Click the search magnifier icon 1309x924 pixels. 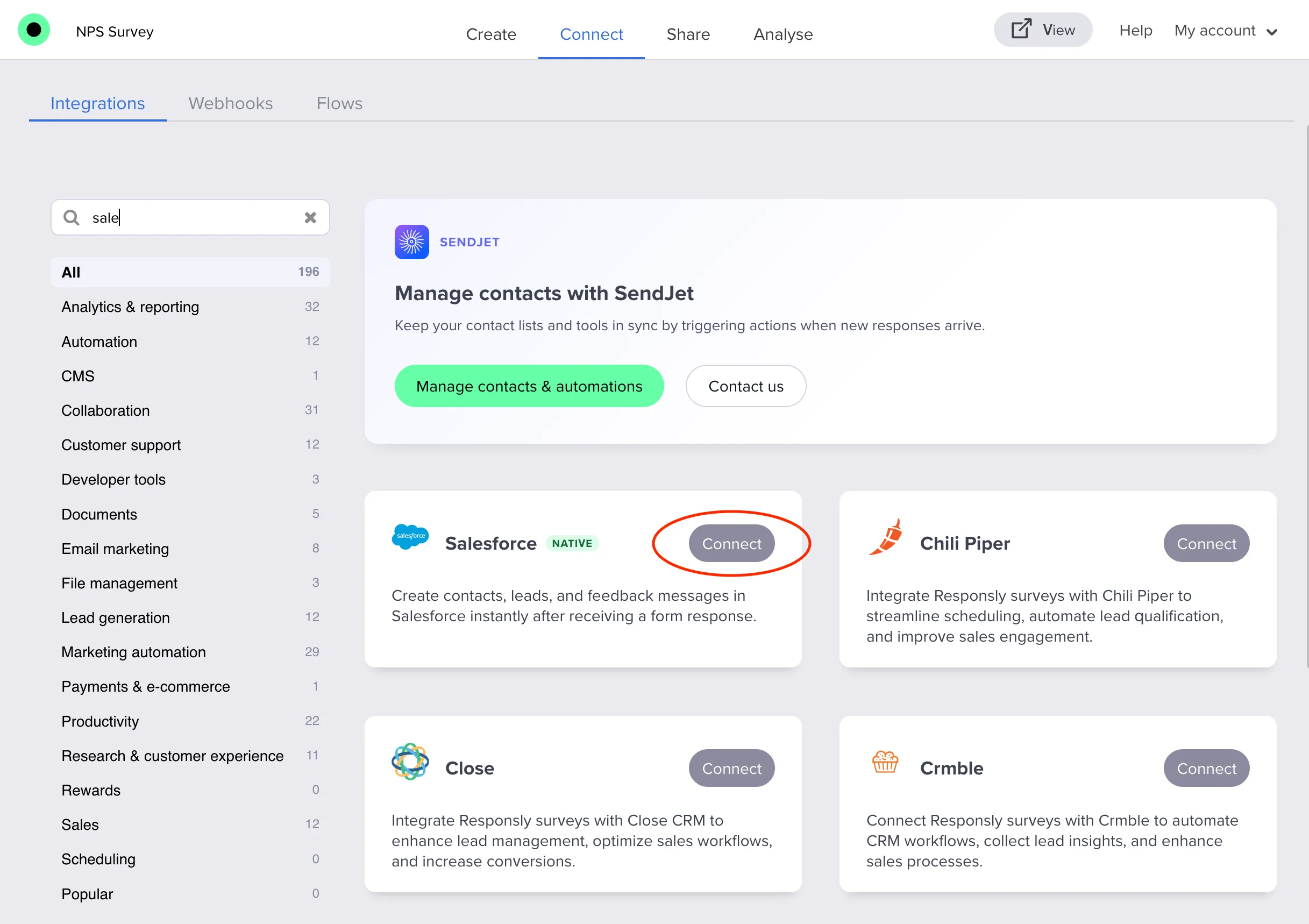[x=72, y=217]
